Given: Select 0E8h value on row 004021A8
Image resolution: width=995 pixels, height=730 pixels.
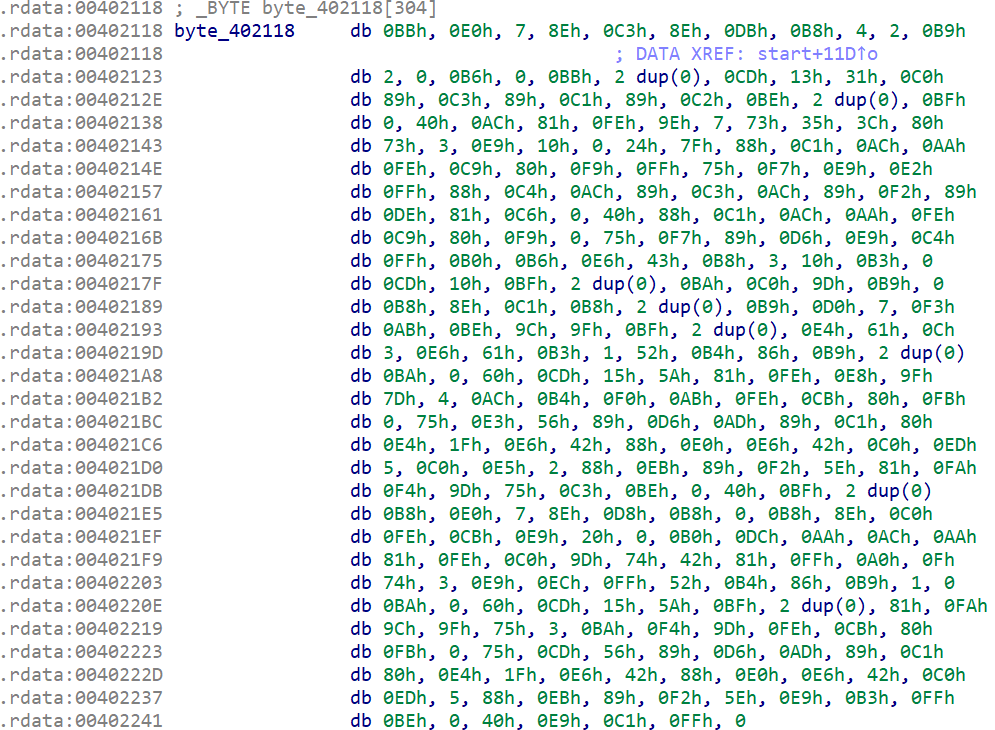Looking at the screenshot, I should [x=856, y=376].
